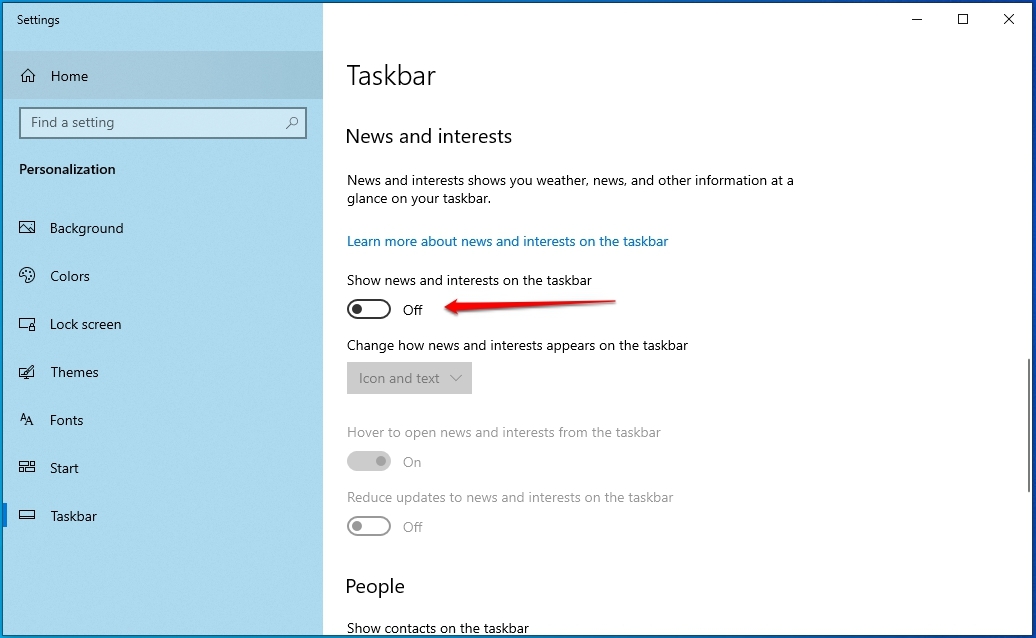The image size is (1036, 638).
Task: Open the Start settings page
Action: tap(162, 468)
